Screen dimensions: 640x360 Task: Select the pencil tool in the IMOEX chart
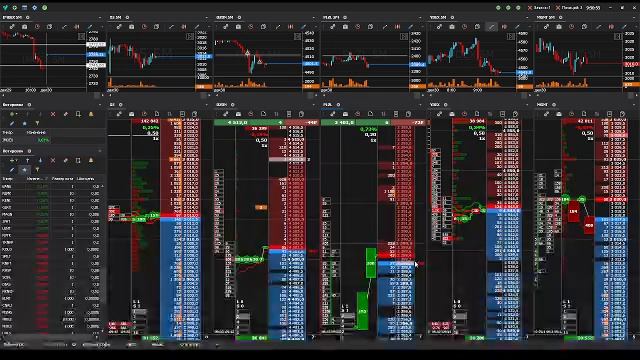90,27
